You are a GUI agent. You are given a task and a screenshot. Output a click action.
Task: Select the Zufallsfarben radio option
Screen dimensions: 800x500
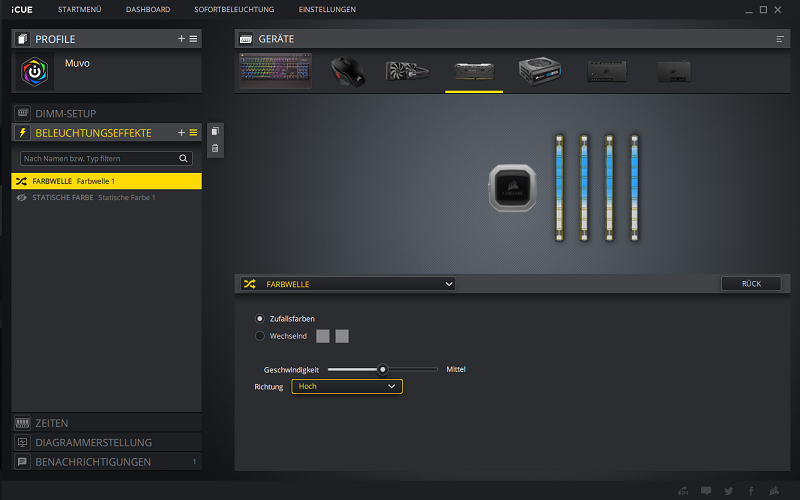260,319
